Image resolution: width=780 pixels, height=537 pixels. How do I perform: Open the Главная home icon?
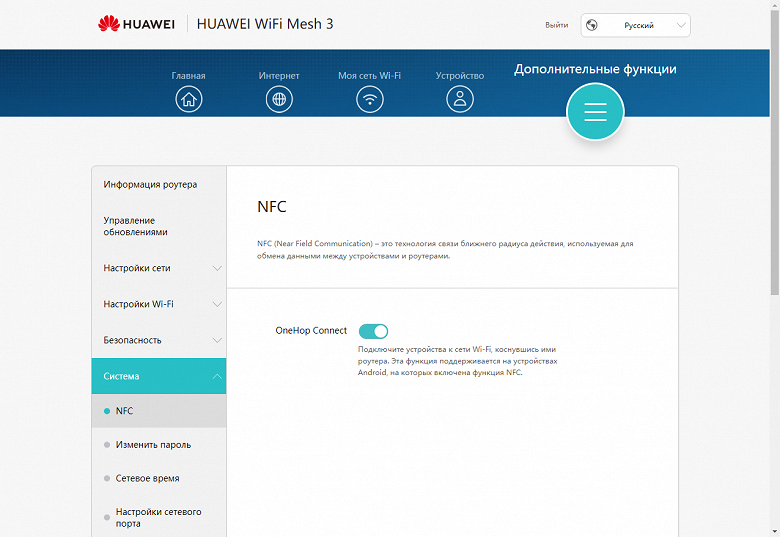pos(189,99)
